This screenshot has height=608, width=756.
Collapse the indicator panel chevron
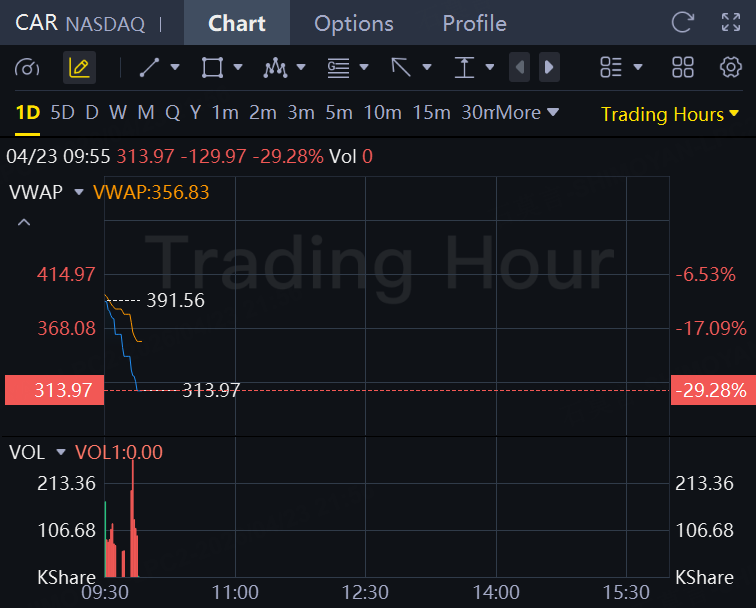click(x=24, y=222)
